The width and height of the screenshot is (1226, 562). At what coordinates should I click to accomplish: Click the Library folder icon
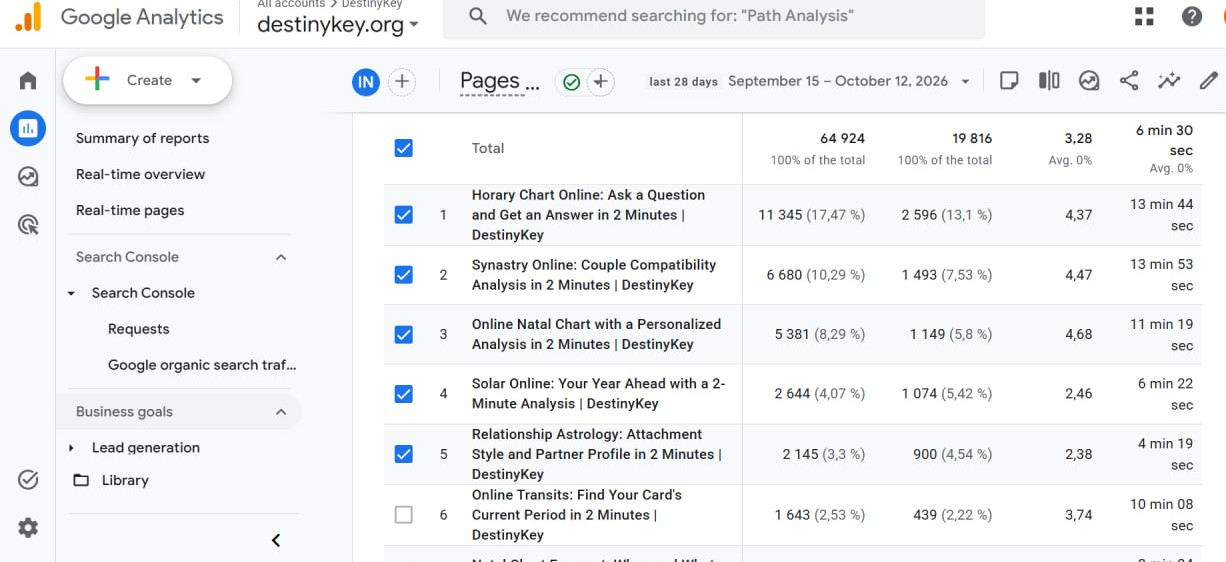pyautogui.click(x=81, y=480)
